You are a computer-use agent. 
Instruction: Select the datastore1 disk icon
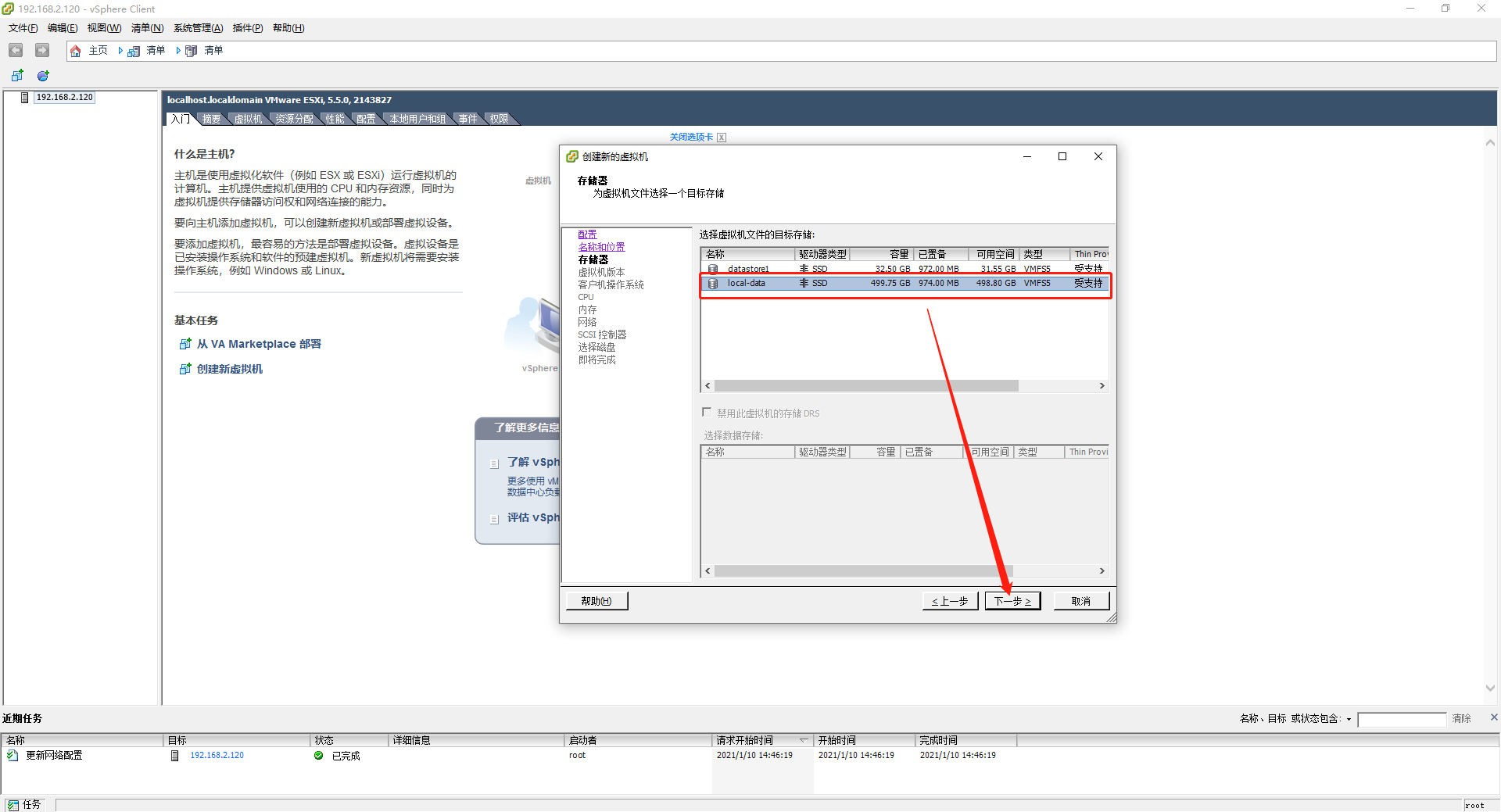click(x=712, y=268)
